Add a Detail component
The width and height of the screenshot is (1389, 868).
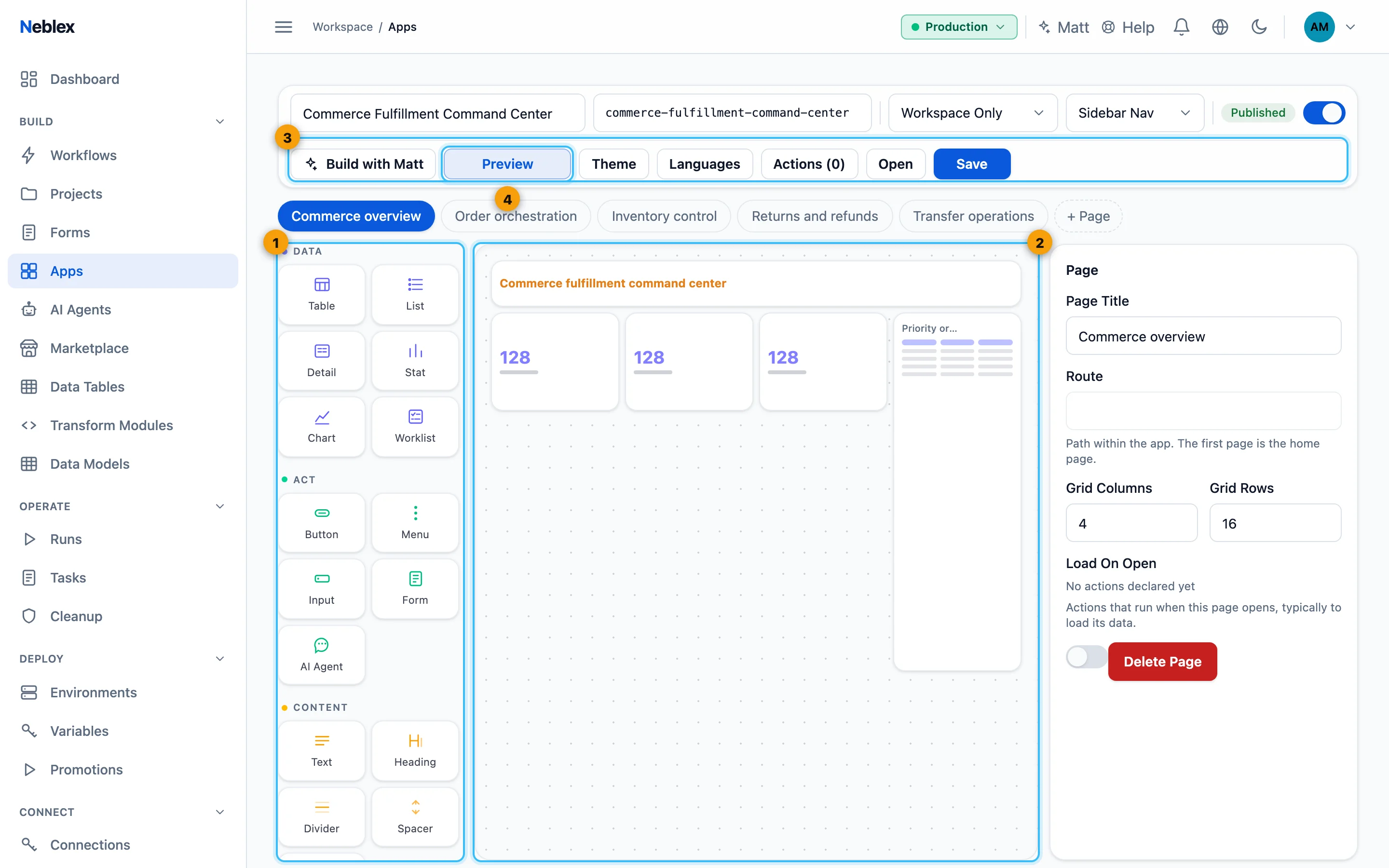321,361
